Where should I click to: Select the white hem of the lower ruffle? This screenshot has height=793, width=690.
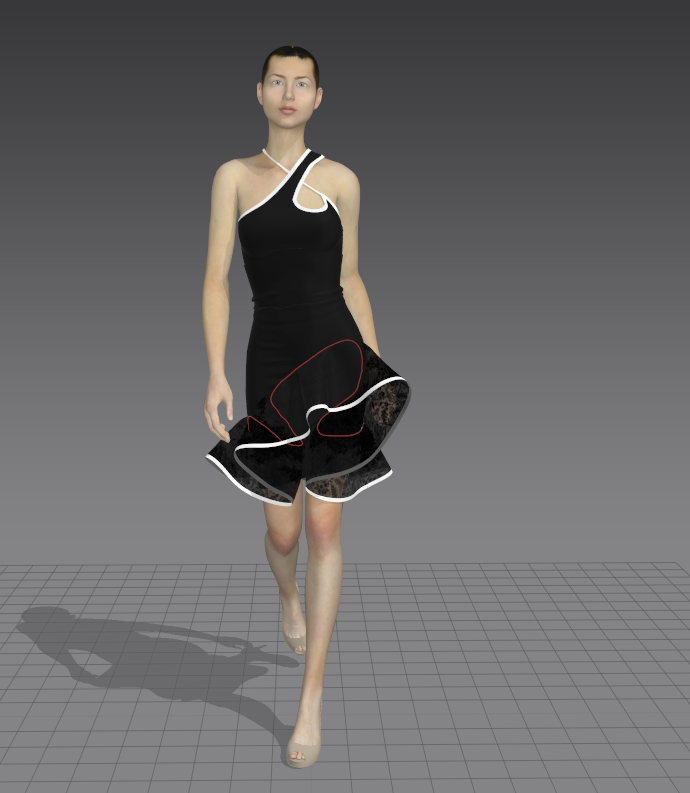tap(240, 482)
